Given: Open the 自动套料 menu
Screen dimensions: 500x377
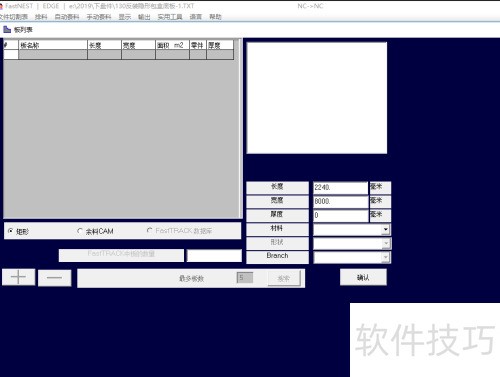Looking at the screenshot, I should tap(67, 17).
